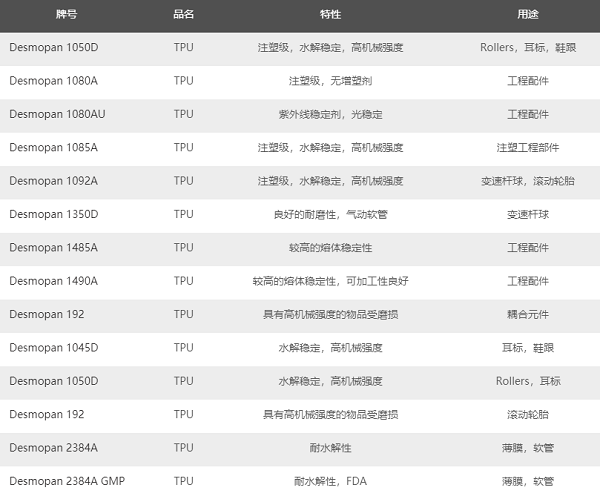Open the Desmopan 1080A grade entry
600x499 pixels.
(53, 81)
